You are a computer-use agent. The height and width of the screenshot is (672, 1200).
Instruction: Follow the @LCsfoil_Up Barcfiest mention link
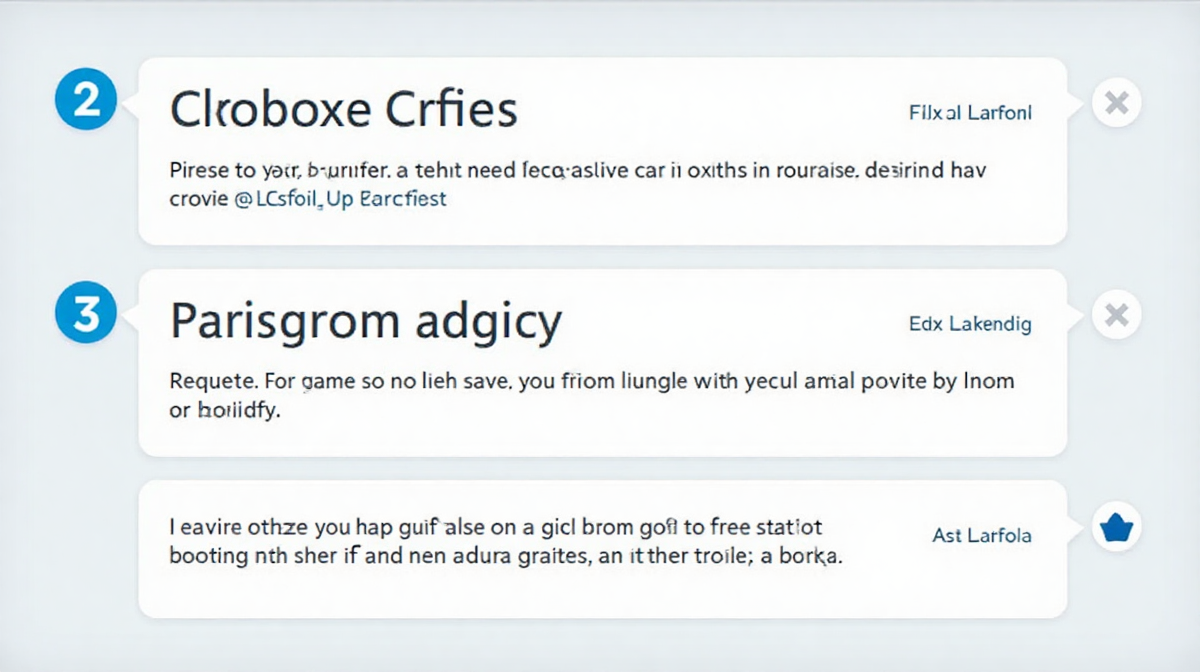[340, 199]
